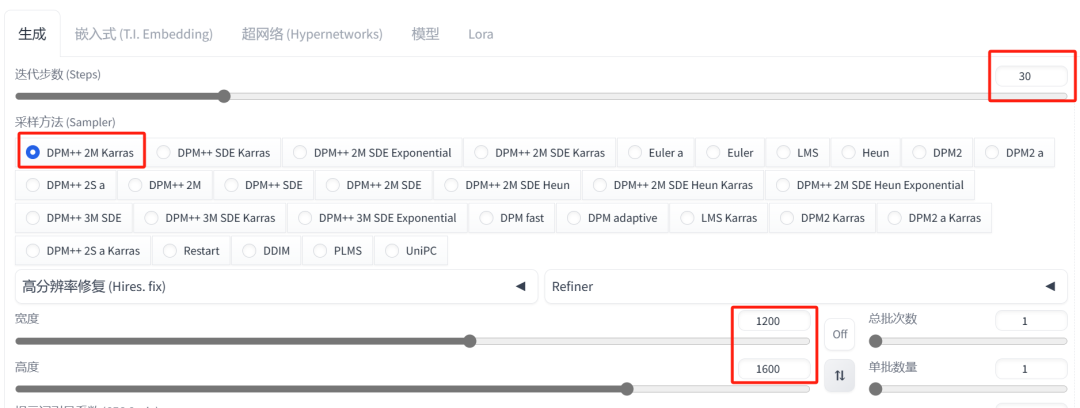Select the DPM2 a sampler
The height and width of the screenshot is (408, 1080).
1015,152
